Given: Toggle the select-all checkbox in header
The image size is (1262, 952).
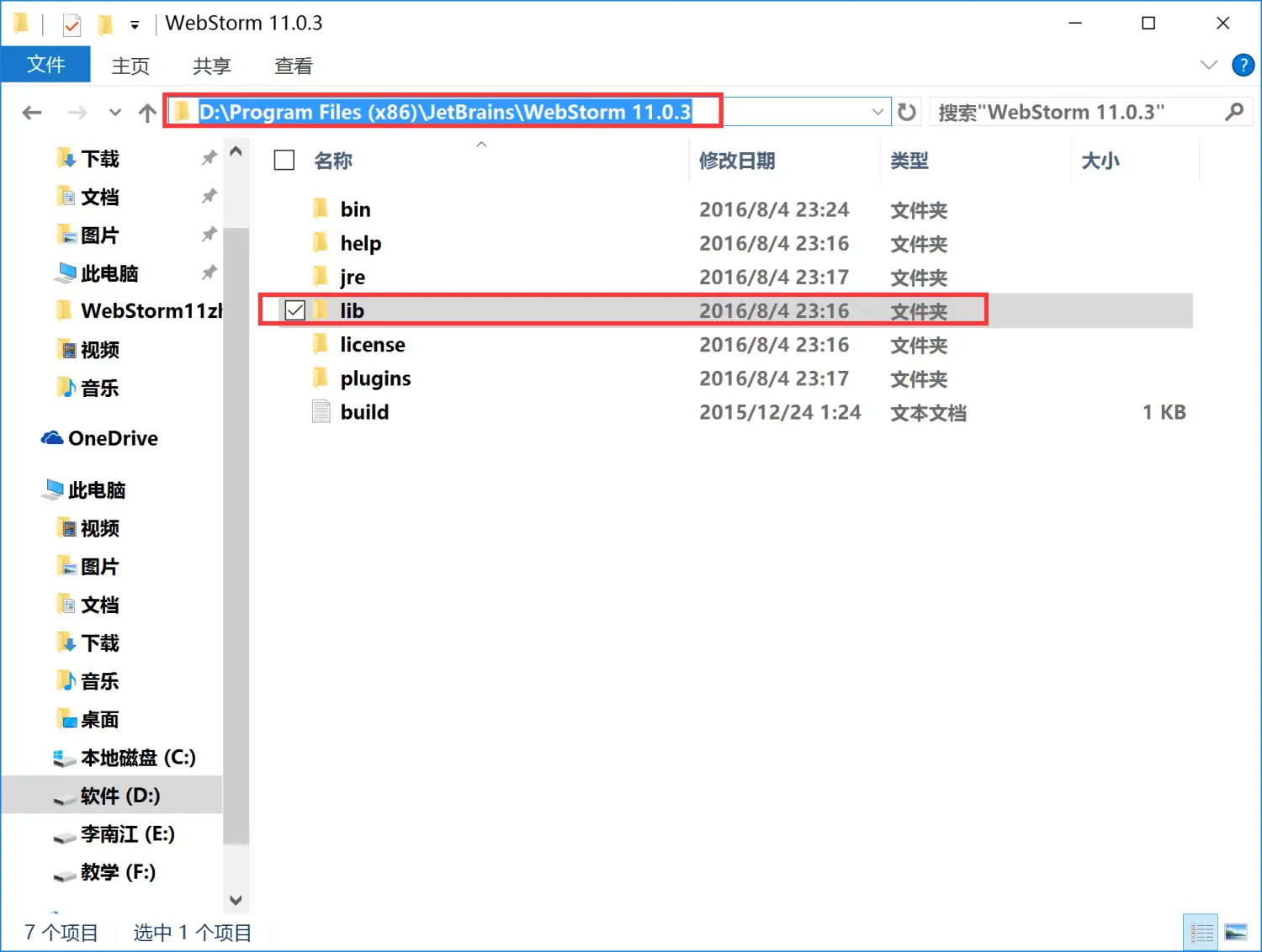Looking at the screenshot, I should pos(284,160).
